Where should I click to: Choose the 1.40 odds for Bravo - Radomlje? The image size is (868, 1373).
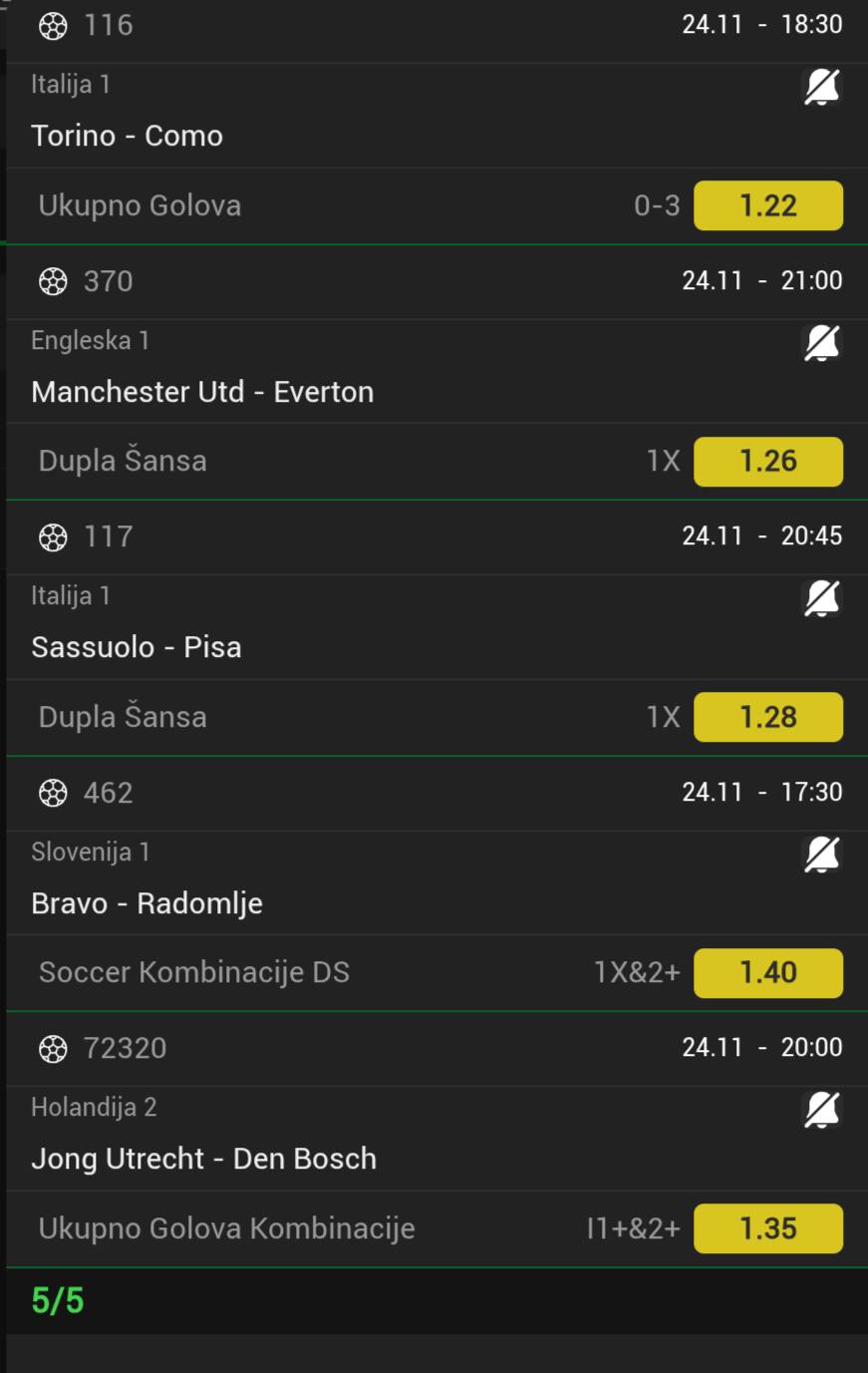click(767, 972)
